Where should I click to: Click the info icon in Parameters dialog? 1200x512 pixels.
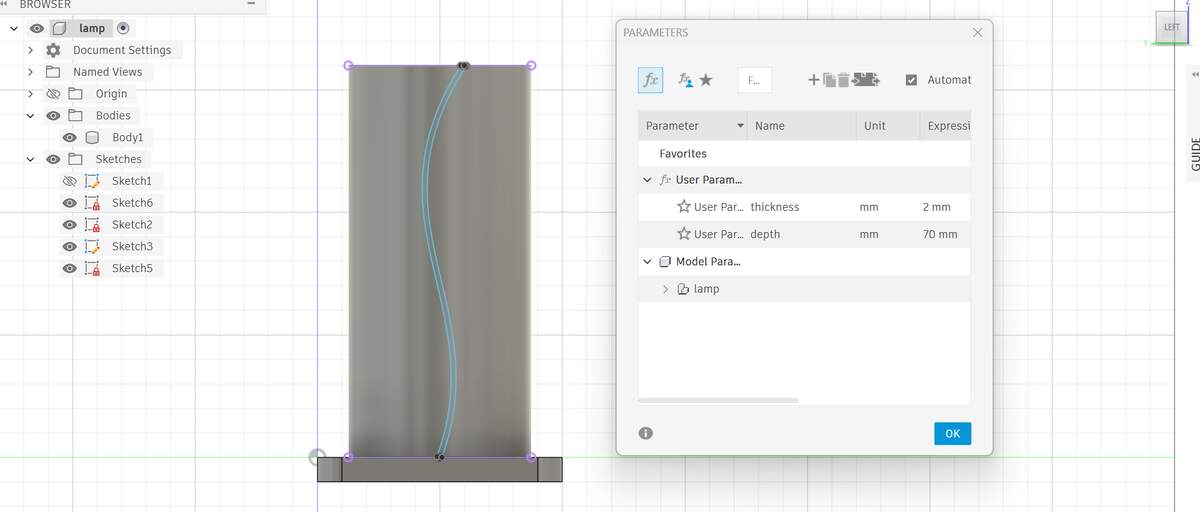[646, 433]
